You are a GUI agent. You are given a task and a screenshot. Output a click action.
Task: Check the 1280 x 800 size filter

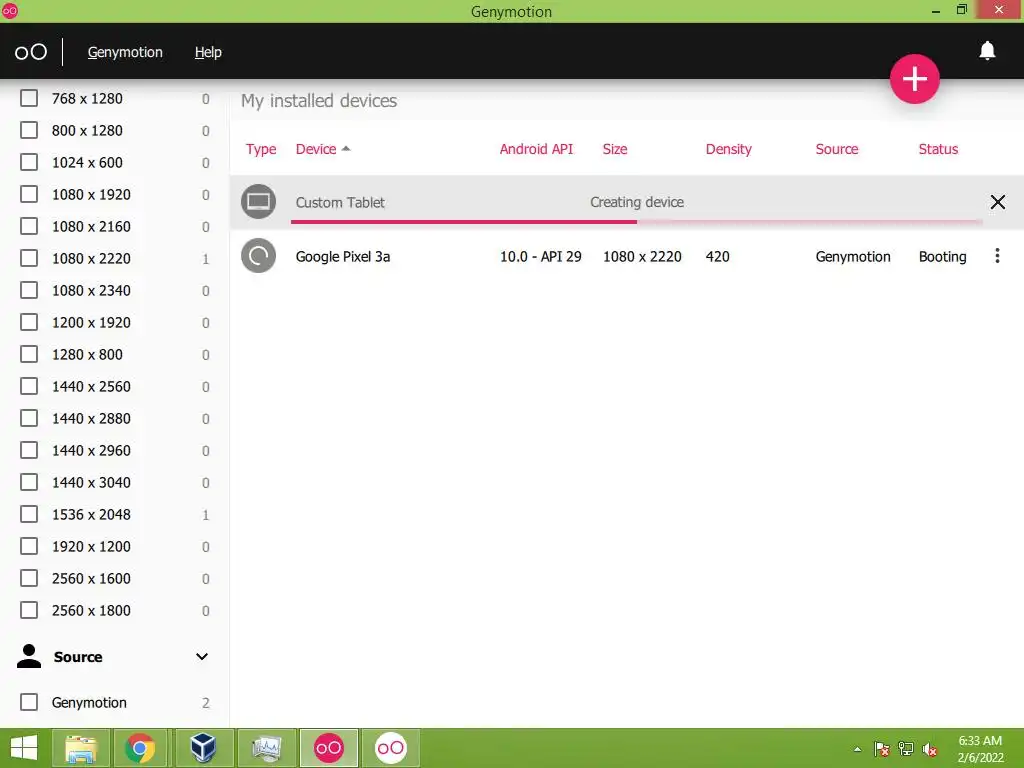click(29, 354)
